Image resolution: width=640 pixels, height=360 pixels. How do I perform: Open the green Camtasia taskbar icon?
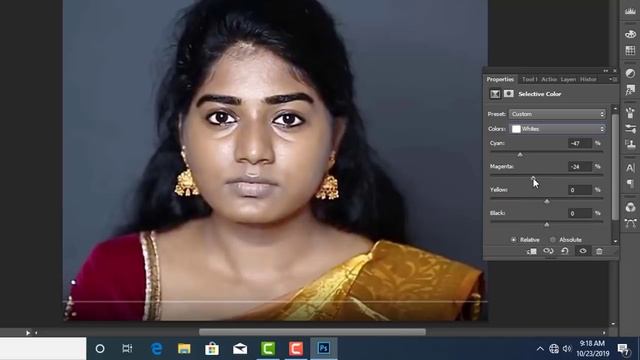click(x=268, y=349)
